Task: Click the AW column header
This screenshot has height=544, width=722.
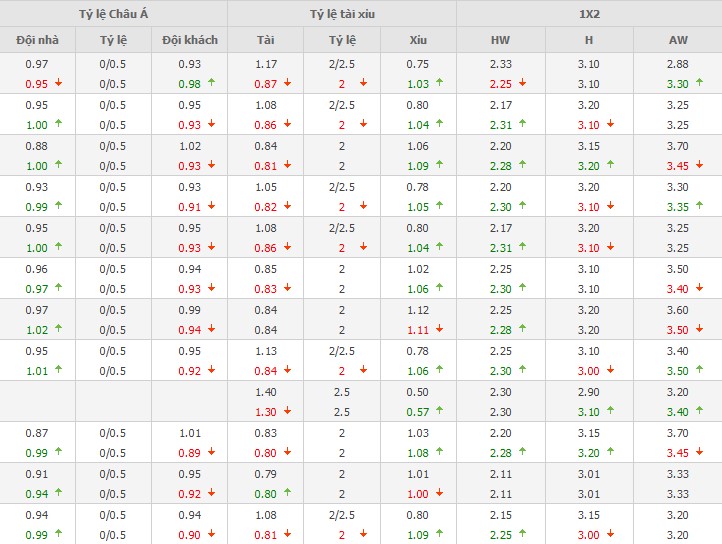Action: (x=677, y=40)
